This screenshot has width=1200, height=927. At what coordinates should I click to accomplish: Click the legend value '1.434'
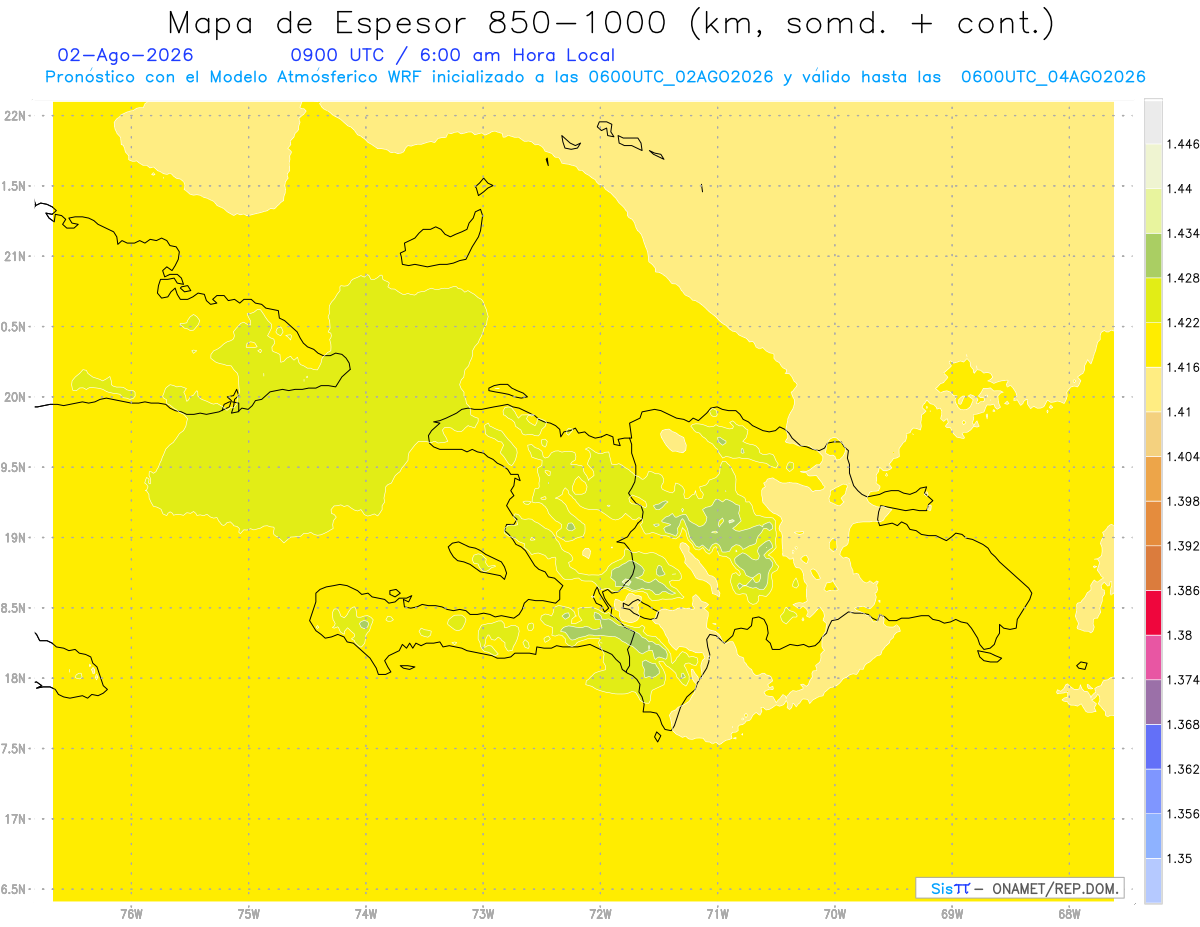pyautogui.click(x=1183, y=233)
